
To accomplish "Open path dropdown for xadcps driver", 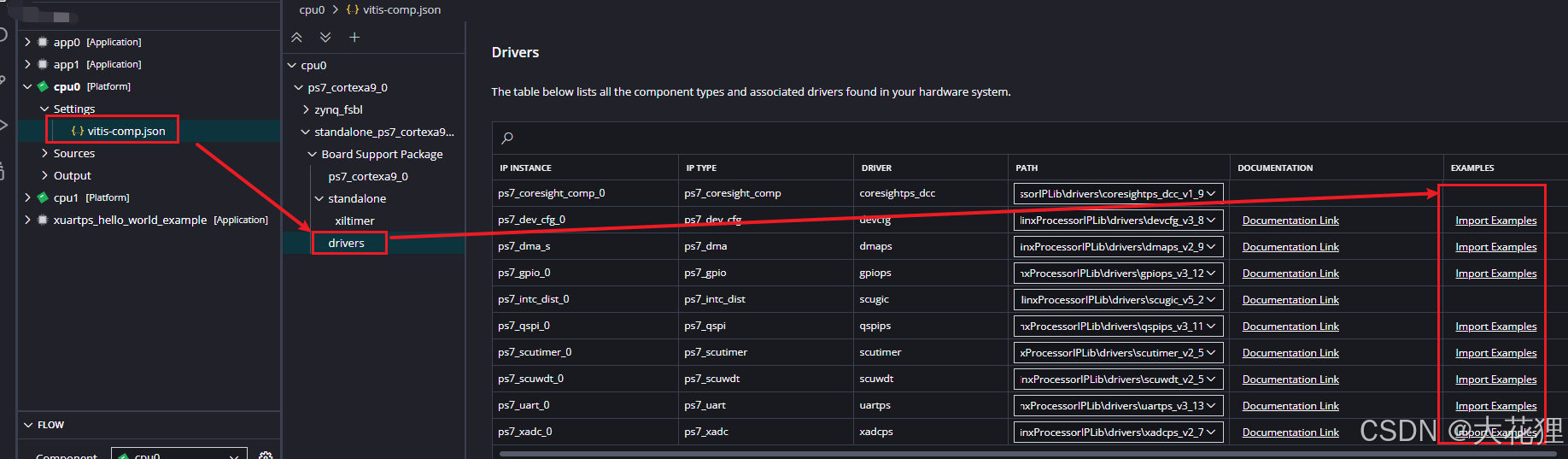I will (1118, 433).
